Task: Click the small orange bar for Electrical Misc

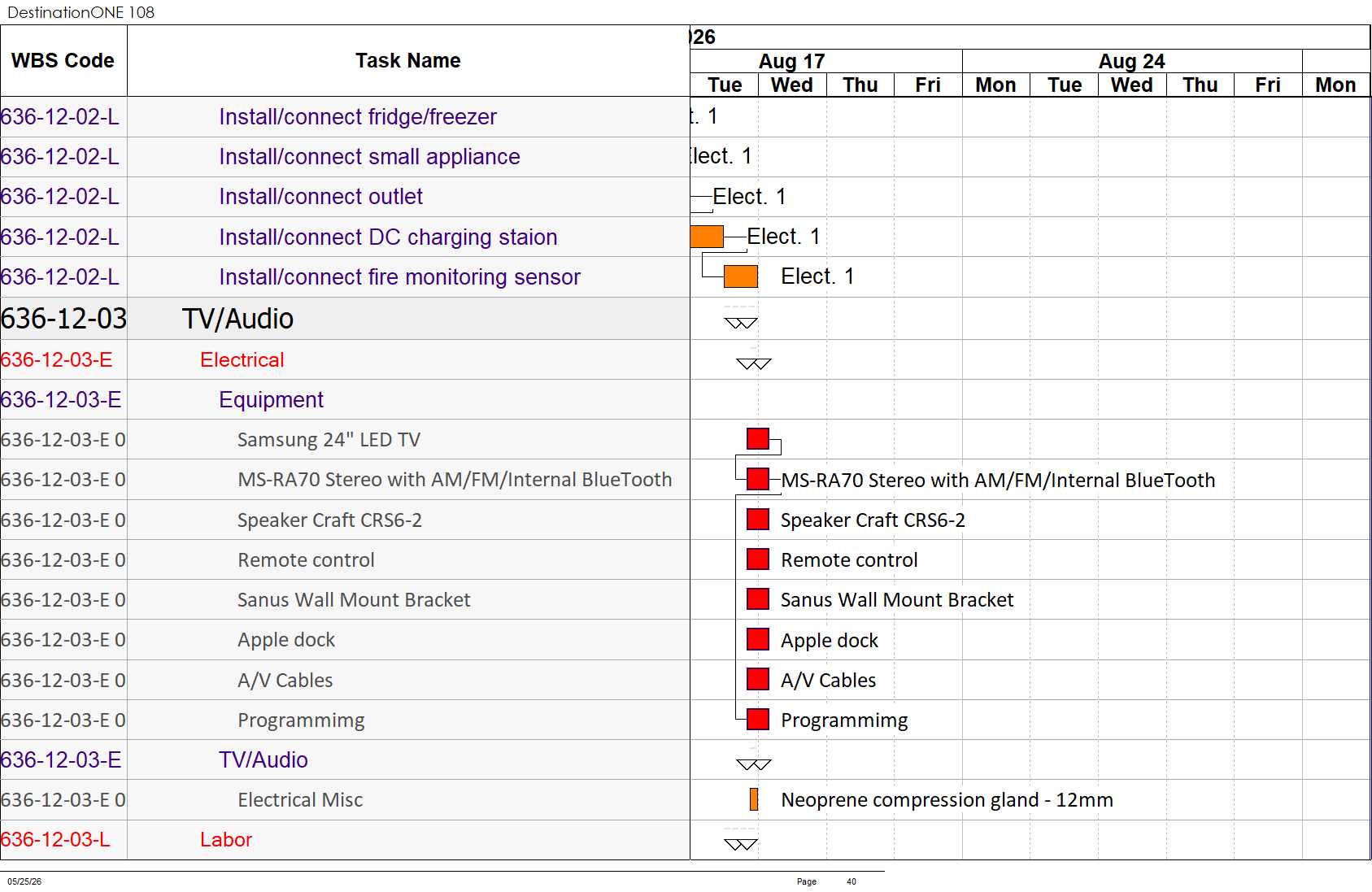Action: pyautogui.click(x=754, y=799)
